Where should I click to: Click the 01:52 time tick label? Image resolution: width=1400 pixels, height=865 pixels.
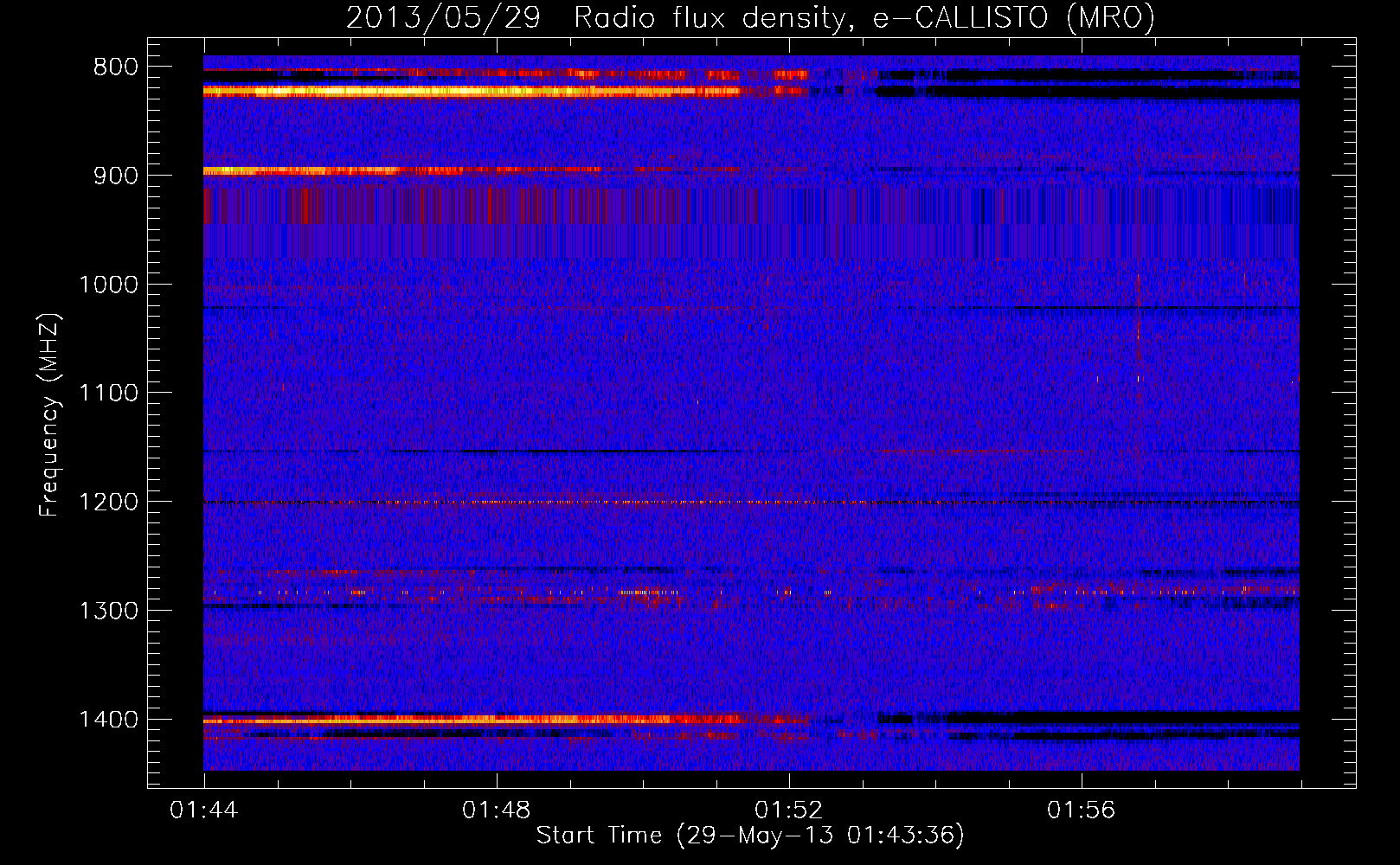click(789, 811)
